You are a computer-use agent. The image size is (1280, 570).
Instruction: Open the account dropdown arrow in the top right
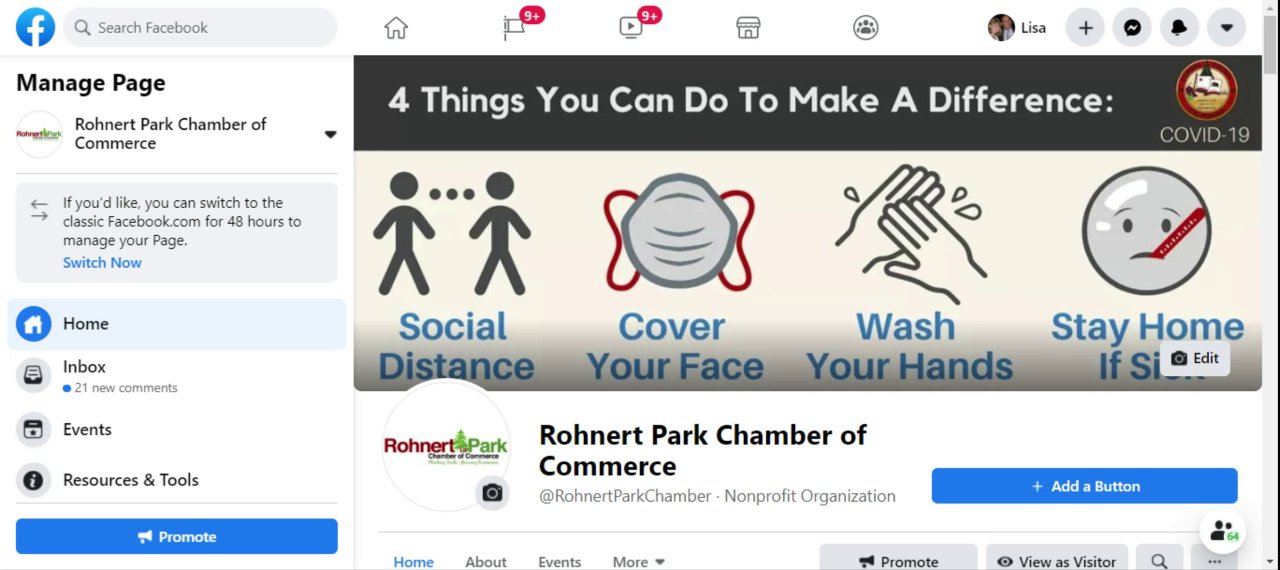coord(1226,28)
